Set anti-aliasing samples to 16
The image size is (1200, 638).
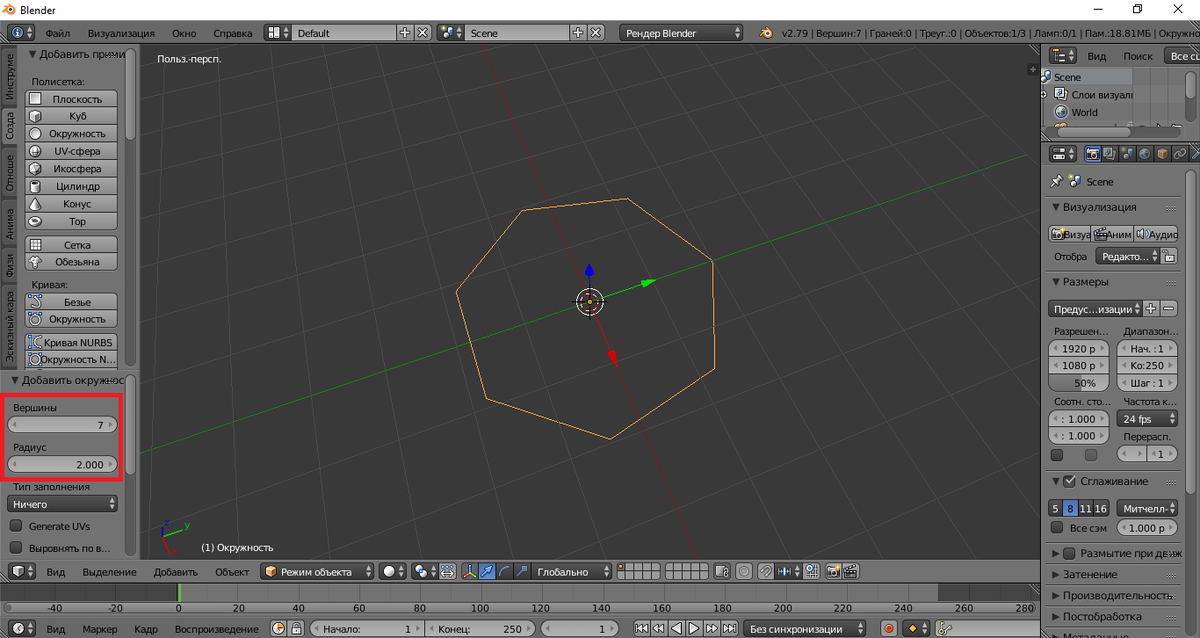click(x=1101, y=509)
